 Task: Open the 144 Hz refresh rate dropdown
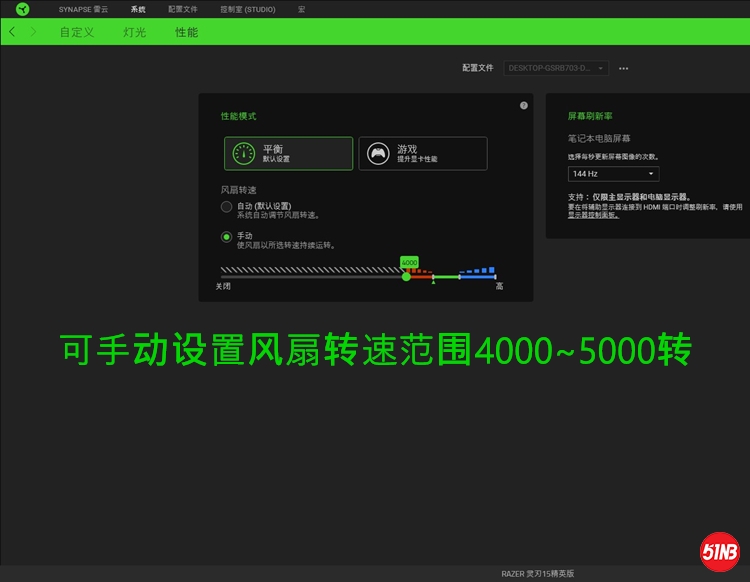[613, 174]
